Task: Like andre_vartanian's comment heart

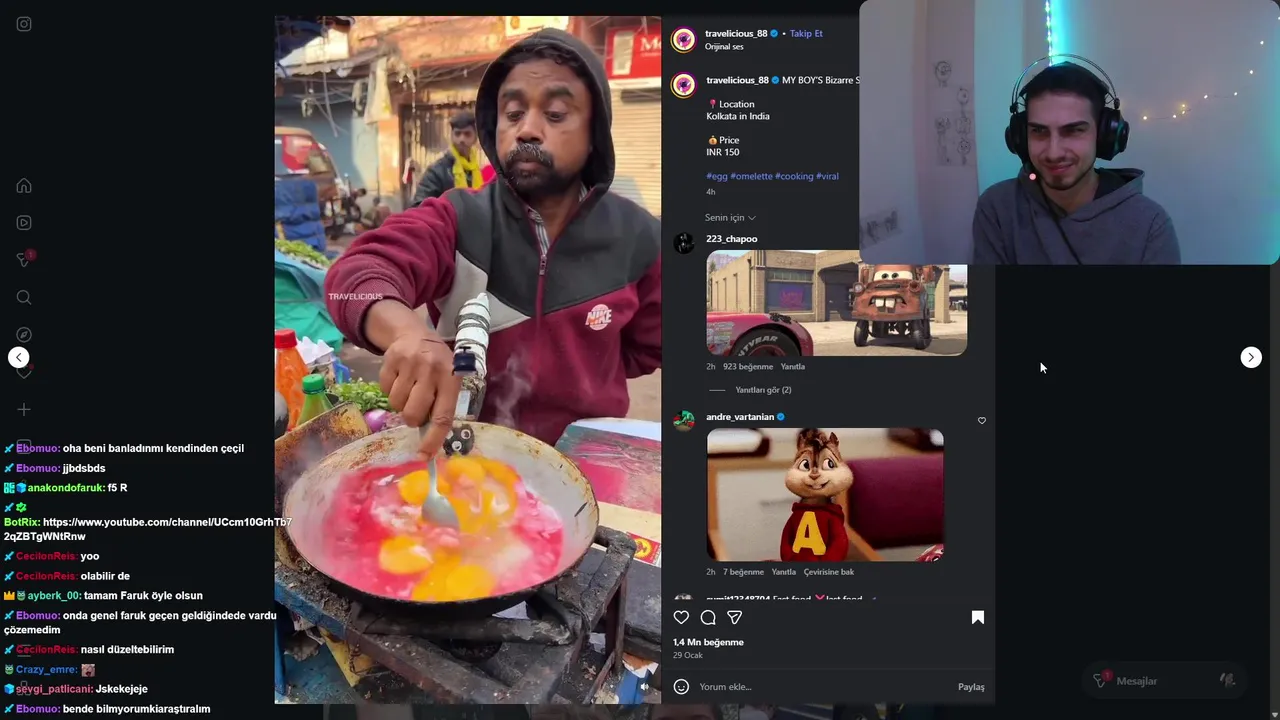Action: (981, 421)
